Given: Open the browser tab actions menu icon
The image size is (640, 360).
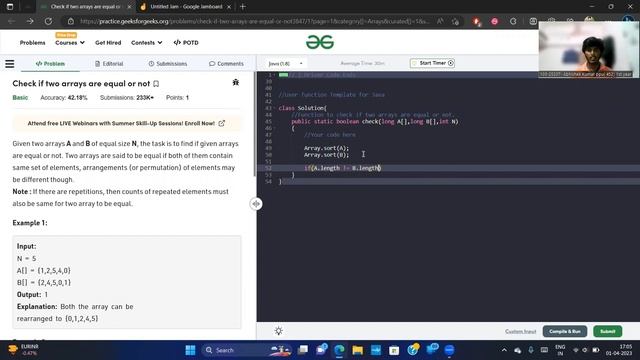Looking at the screenshot, I should pyautogui.click(x=10, y=7).
